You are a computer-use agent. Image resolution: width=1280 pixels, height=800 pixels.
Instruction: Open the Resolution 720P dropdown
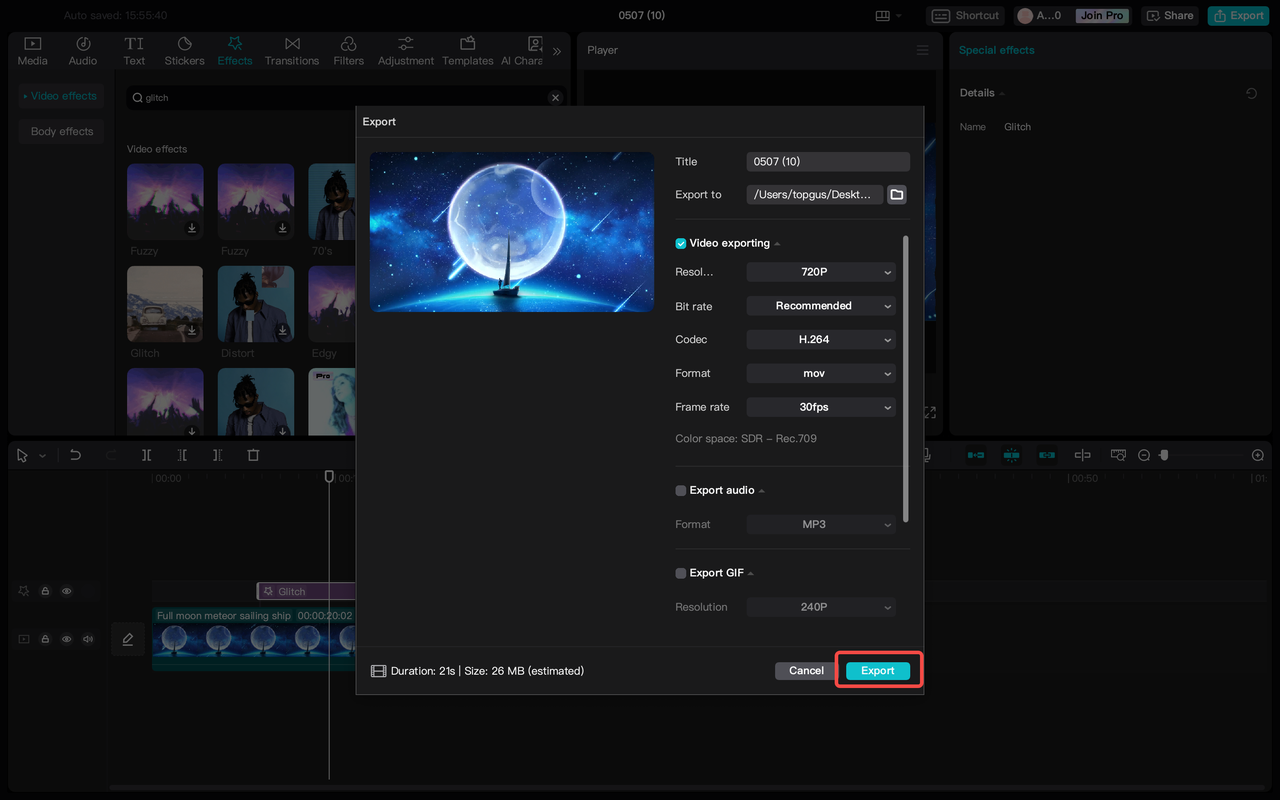[x=820, y=271]
